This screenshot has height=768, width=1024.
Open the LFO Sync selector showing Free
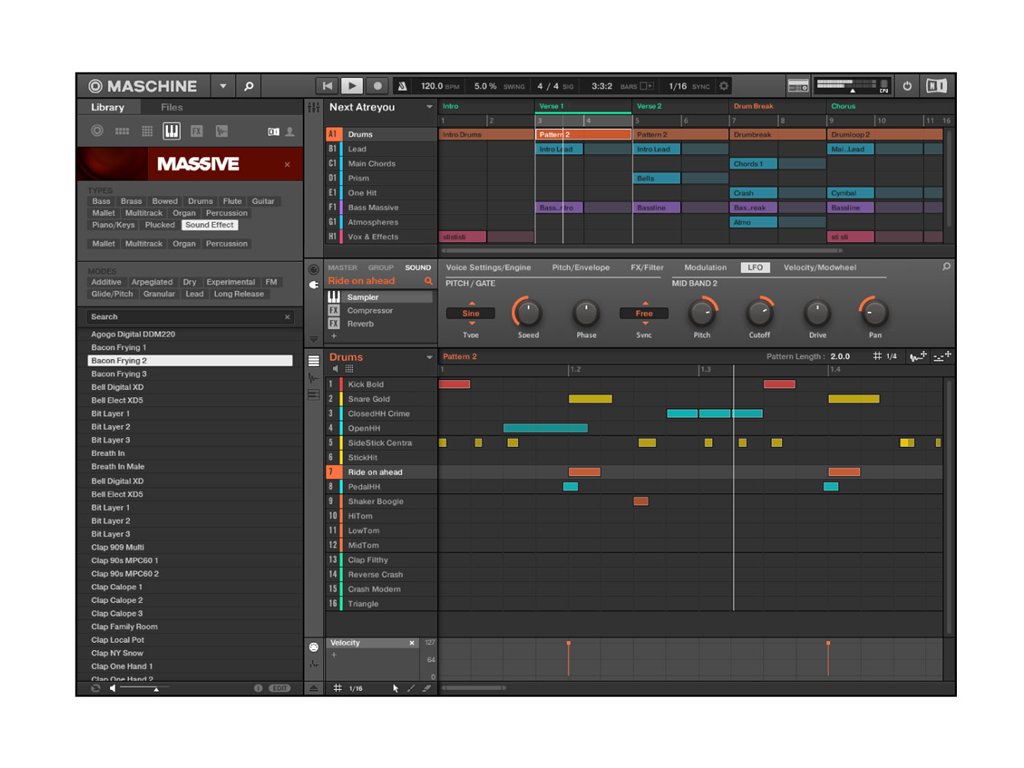pos(644,313)
